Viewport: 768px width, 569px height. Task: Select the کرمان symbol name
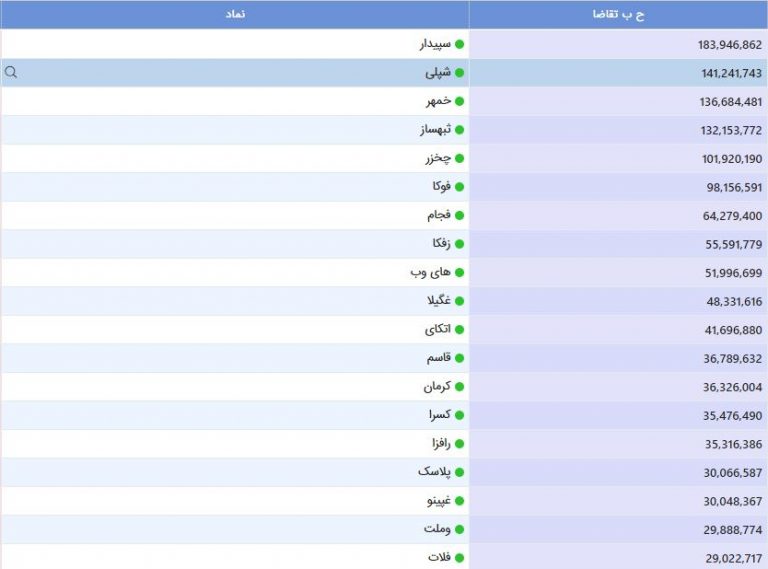(x=437, y=386)
